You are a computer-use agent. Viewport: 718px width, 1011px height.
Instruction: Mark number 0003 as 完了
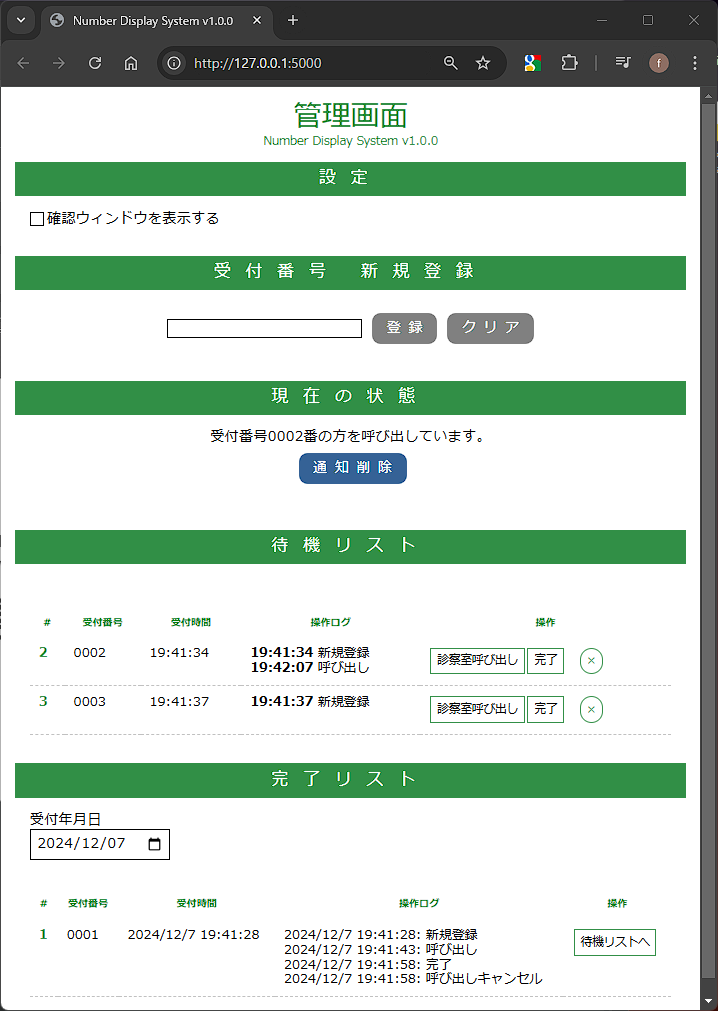(545, 709)
